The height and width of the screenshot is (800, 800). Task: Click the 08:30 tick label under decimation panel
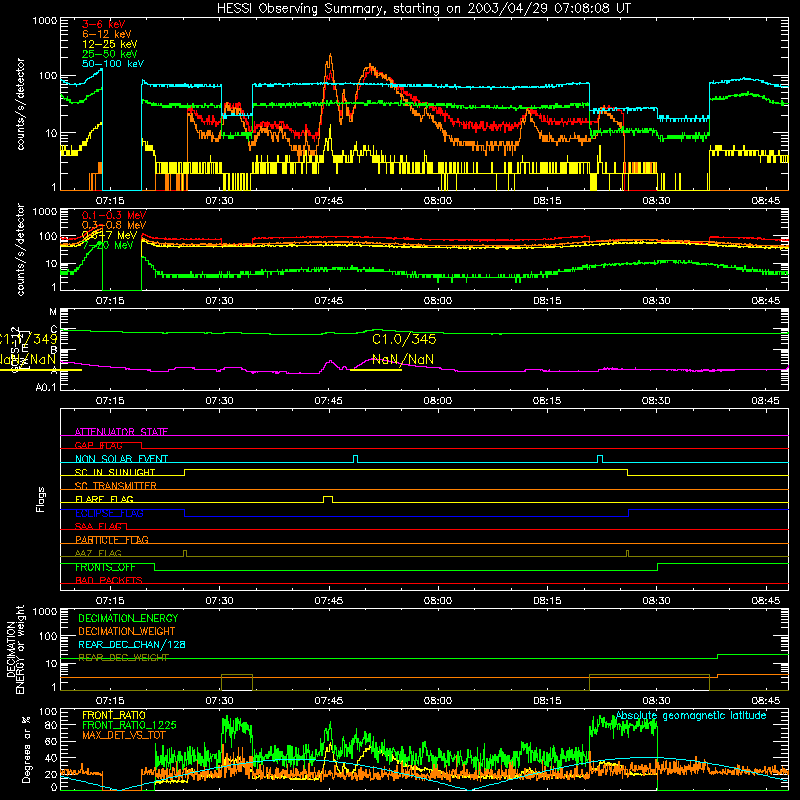coord(656,701)
